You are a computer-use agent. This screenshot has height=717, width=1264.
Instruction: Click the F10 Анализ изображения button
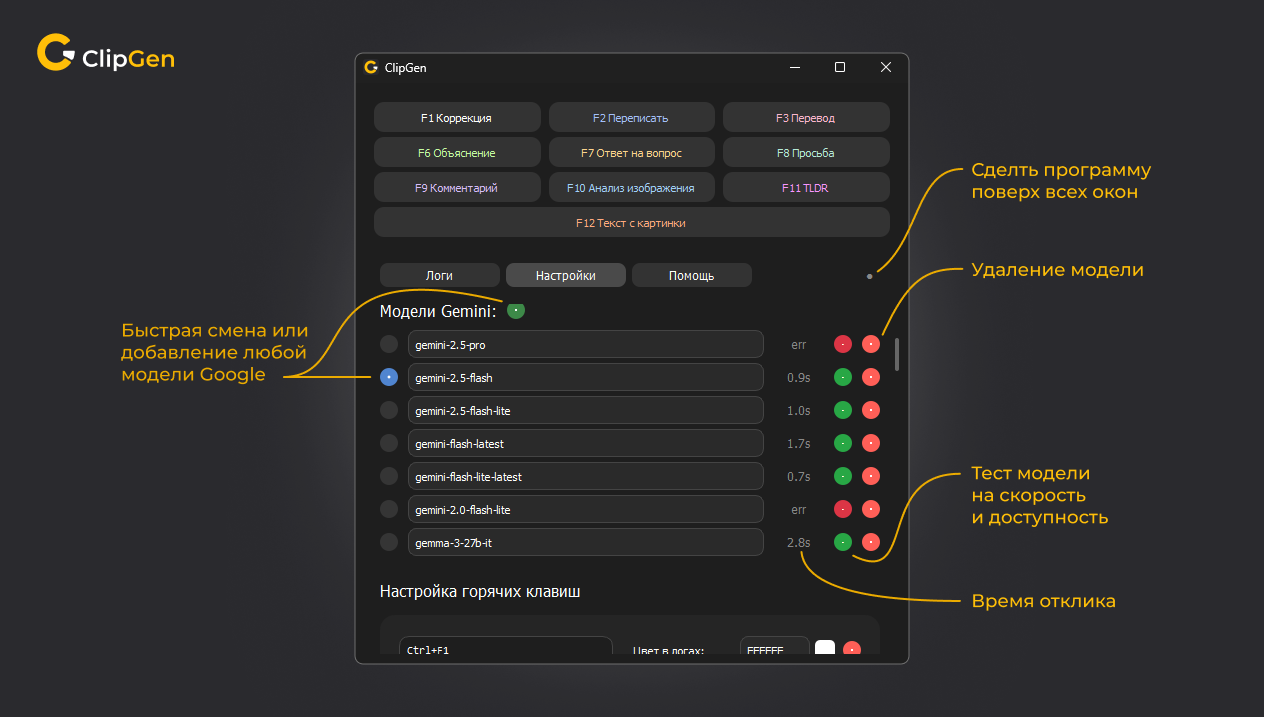click(631, 187)
